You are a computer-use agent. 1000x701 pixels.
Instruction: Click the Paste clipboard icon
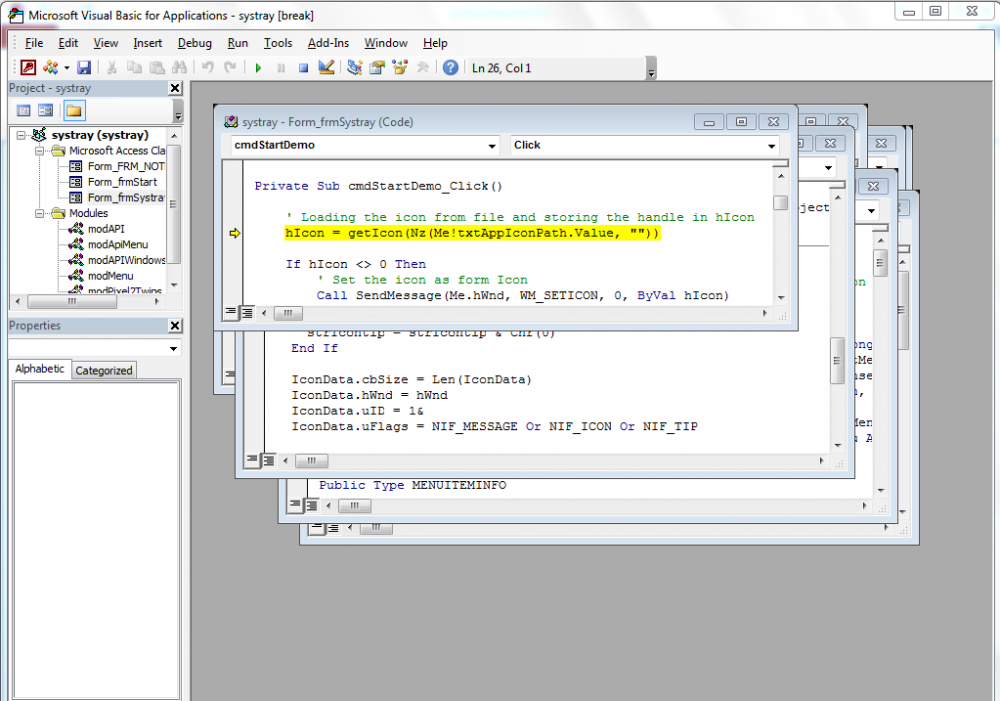[x=157, y=68]
